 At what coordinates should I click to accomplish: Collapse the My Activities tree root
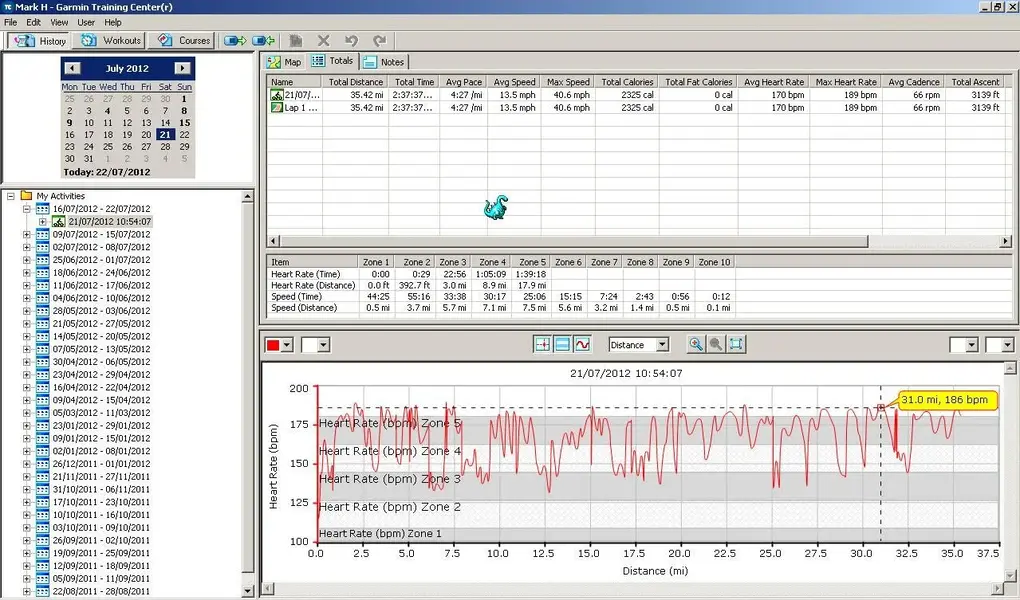[x=10, y=196]
